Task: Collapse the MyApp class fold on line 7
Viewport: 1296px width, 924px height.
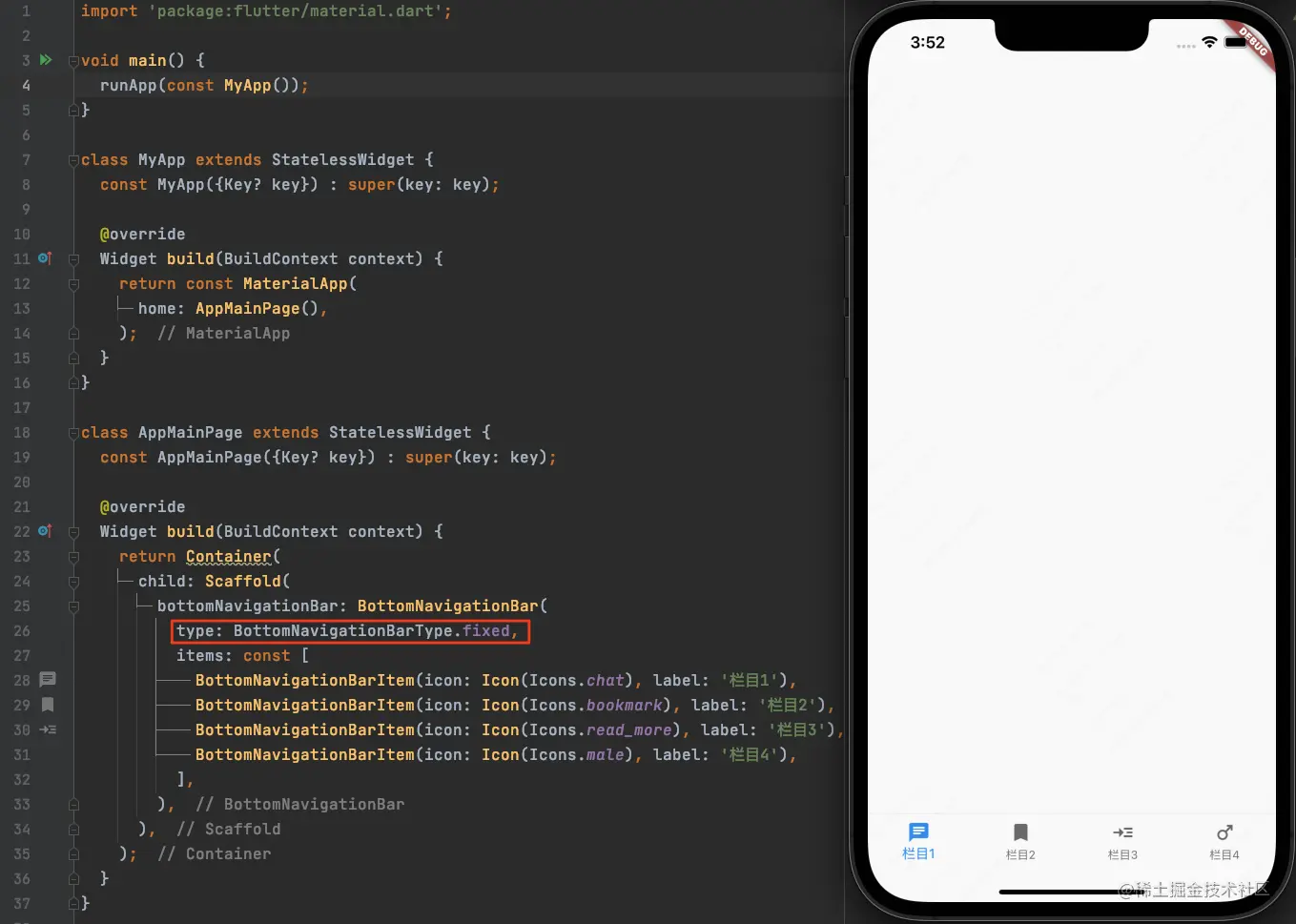Action: point(73,160)
